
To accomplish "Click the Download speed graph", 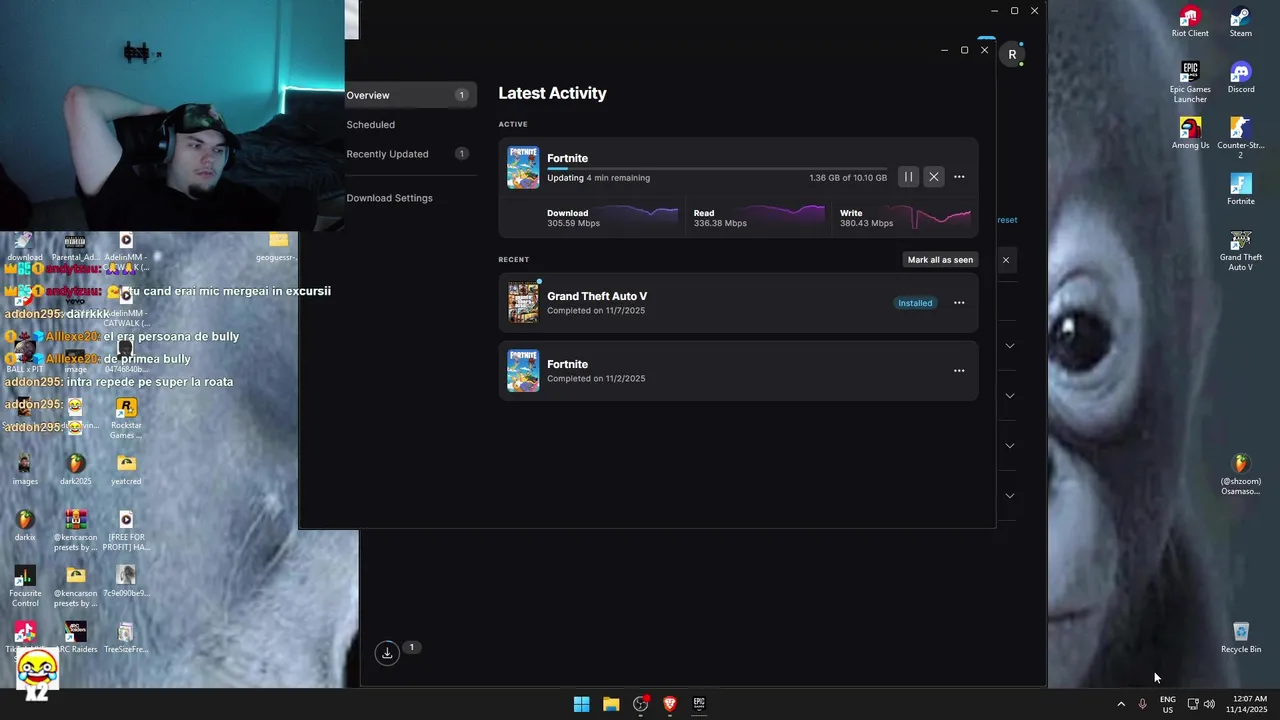I will click(x=638, y=216).
